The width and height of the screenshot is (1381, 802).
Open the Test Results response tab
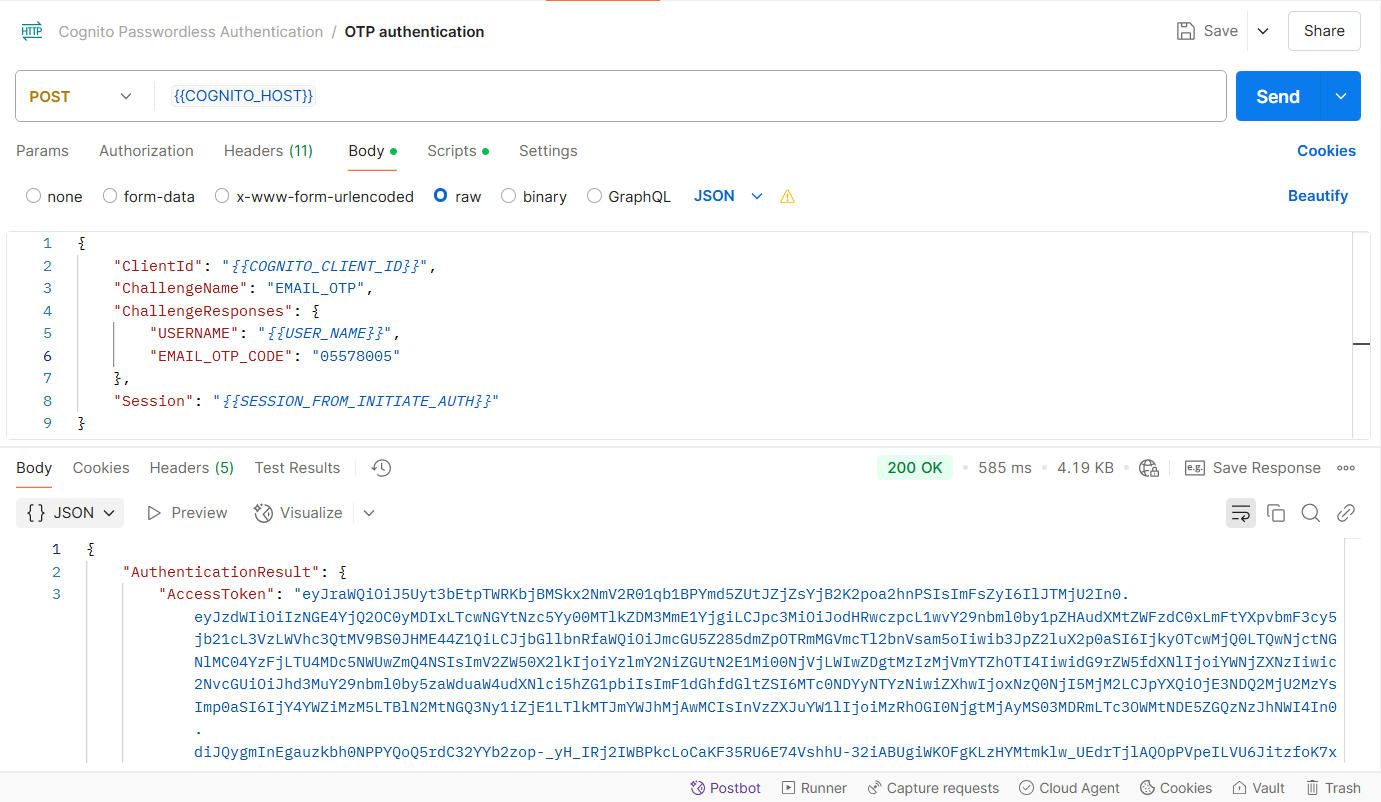tap(297, 468)
